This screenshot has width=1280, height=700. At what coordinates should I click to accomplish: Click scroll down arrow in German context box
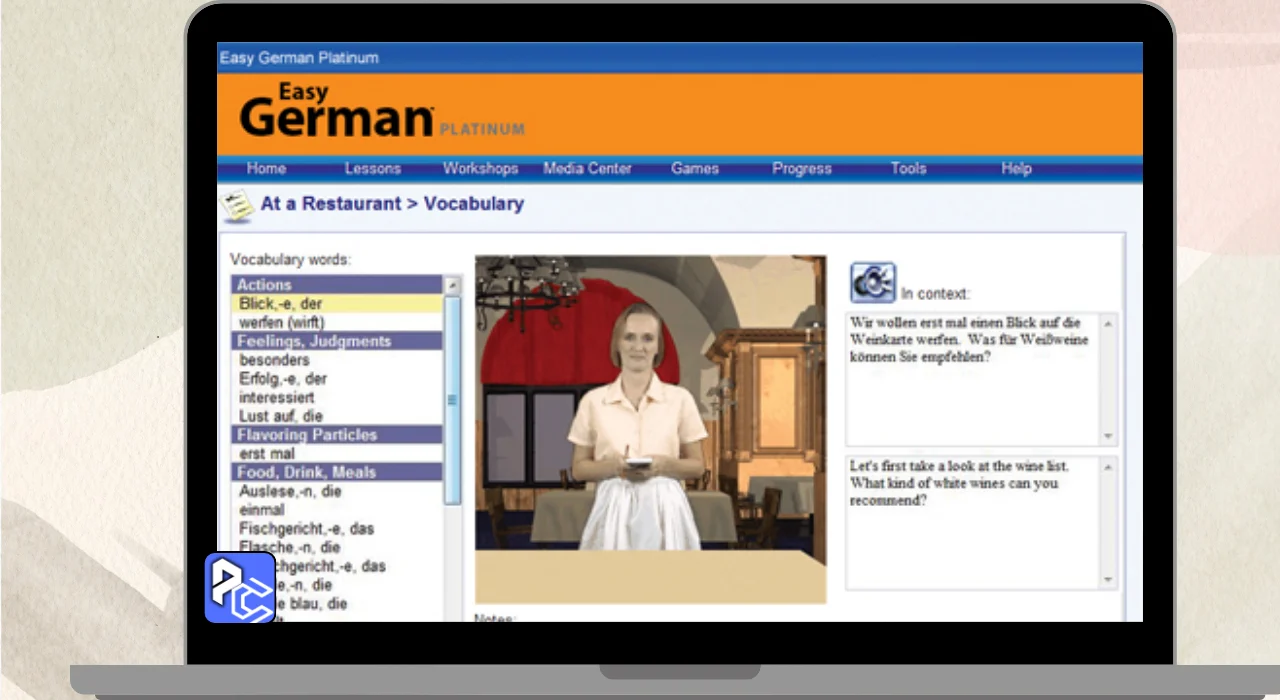coord(1107,436)
